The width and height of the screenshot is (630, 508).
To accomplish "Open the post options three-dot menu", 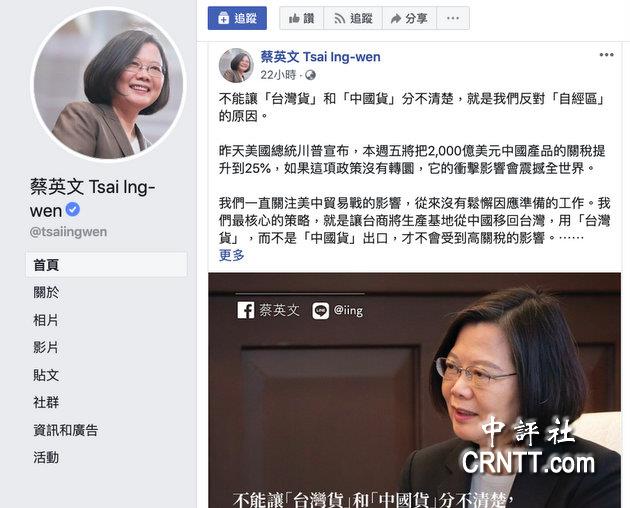I will click(606, 55).
